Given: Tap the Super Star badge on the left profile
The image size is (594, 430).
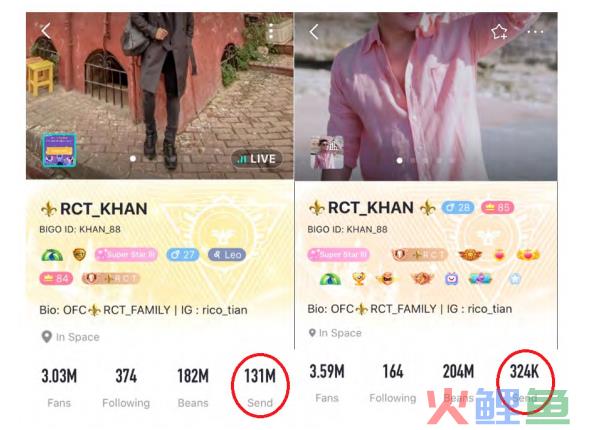Looking at the screenshot, I should (x=126, y=255).
